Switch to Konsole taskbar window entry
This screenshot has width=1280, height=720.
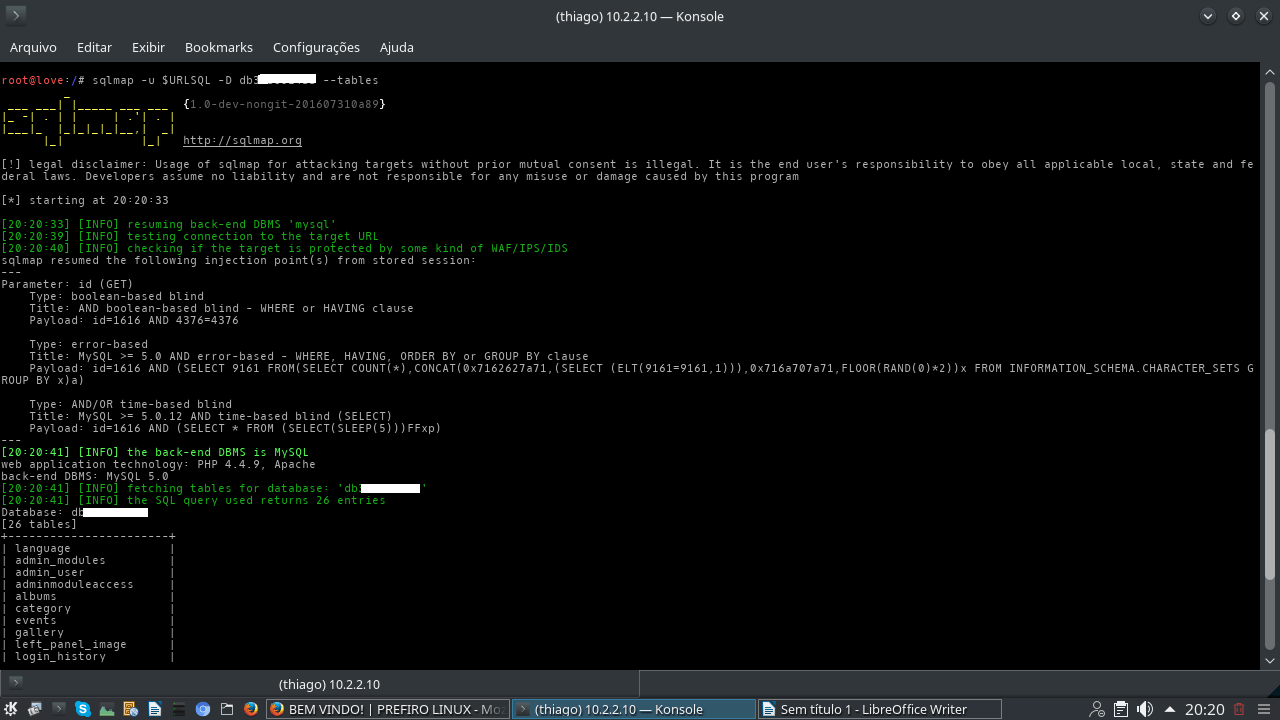pyautogui.click(x=634, y=709)
